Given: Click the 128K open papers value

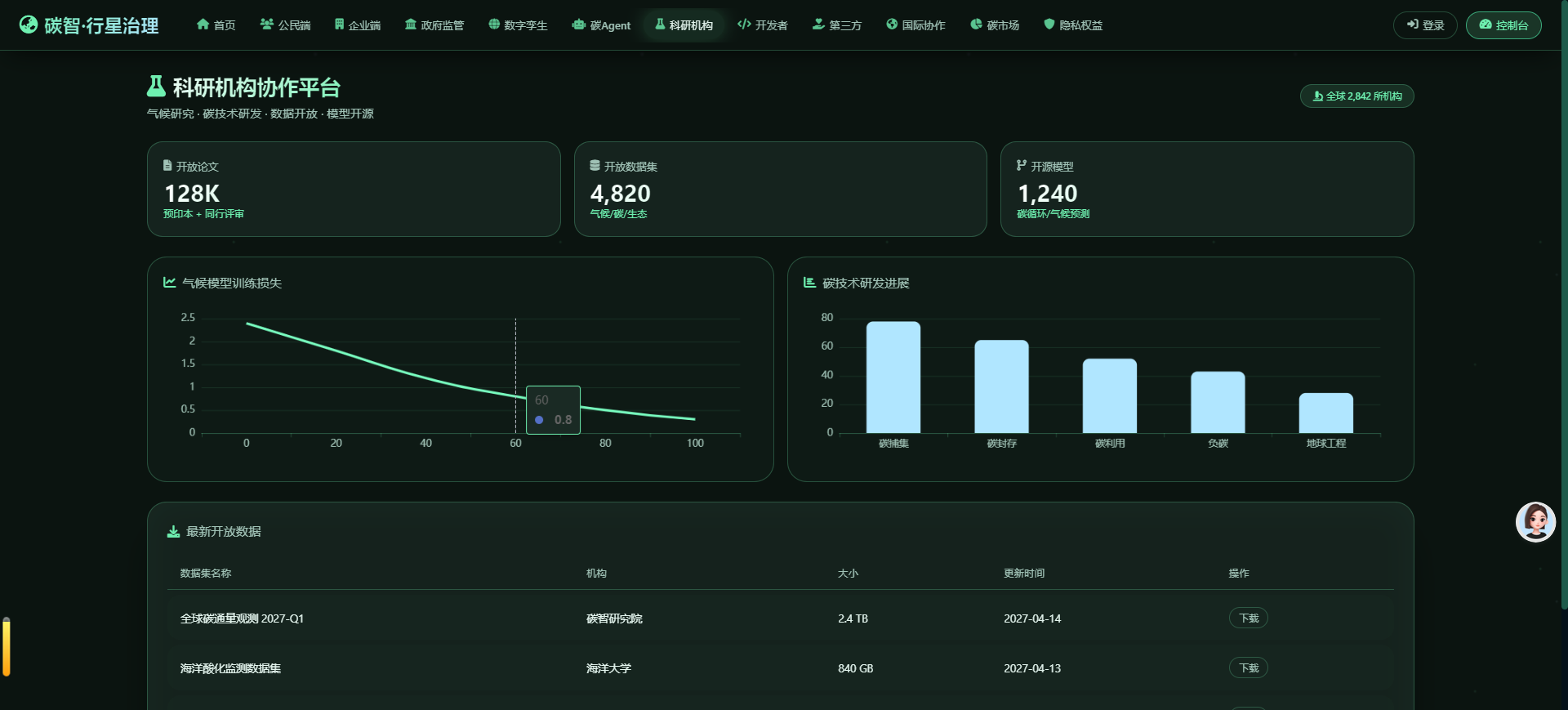Looking at the screenshot, I should pos(192,194).
